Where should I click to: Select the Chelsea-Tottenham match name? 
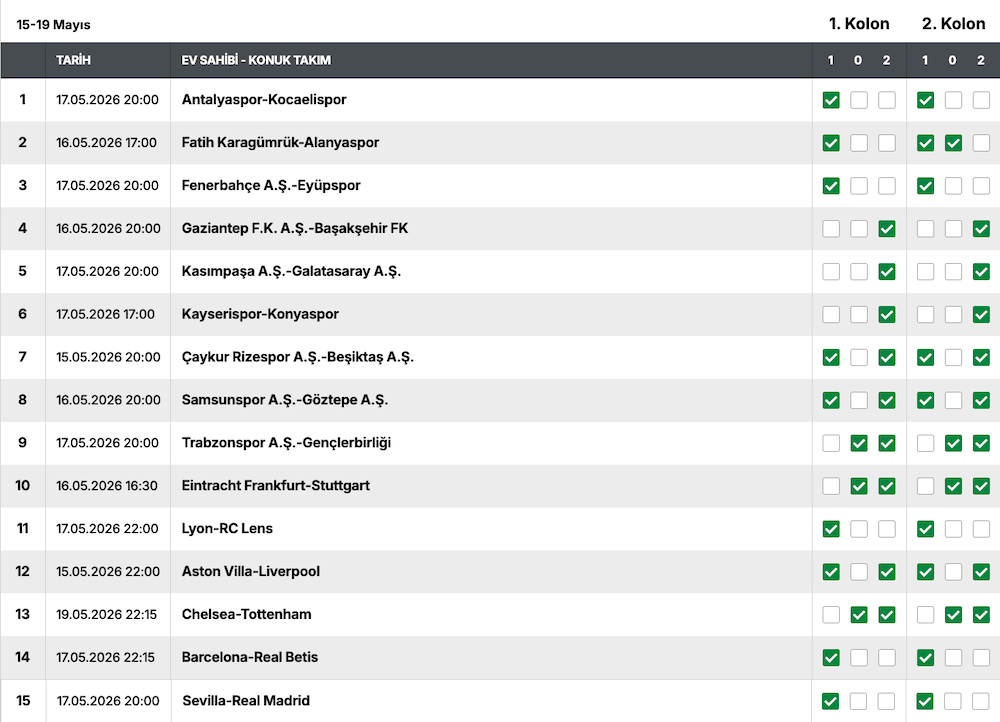(247, 614)
